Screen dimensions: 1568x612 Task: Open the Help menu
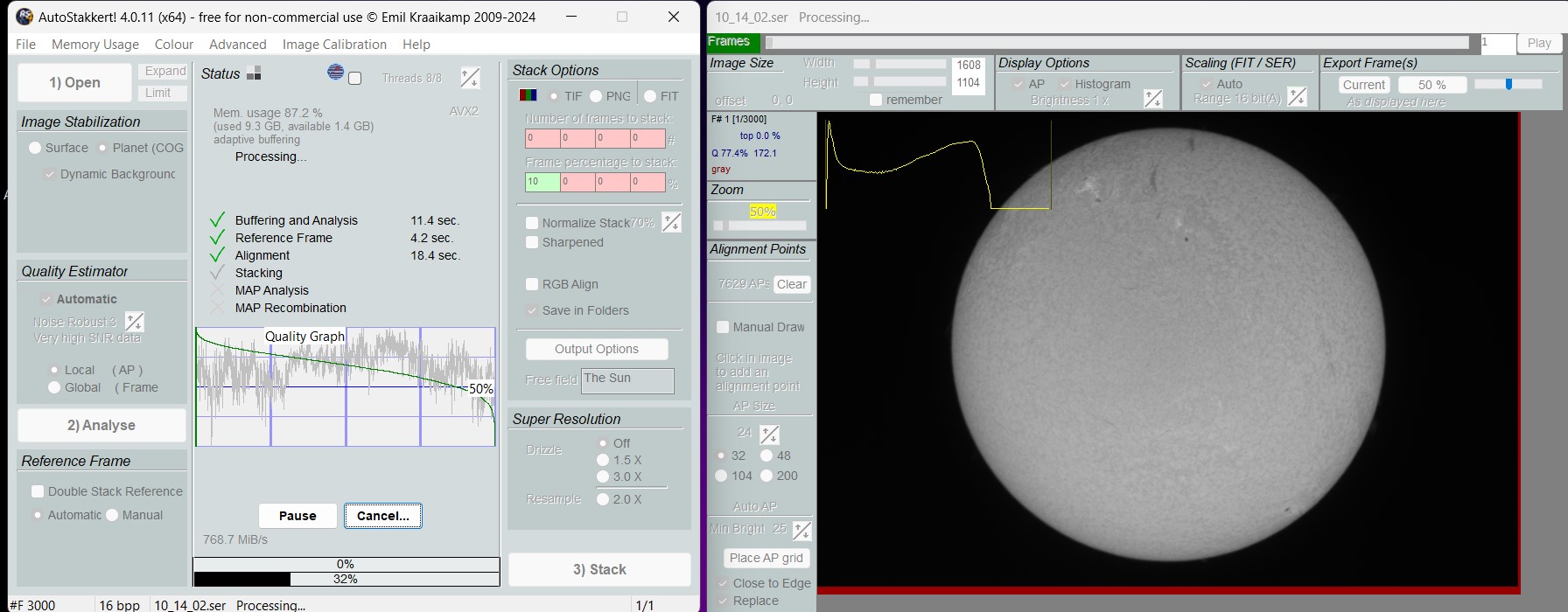pyautogui.click(x=416, y=45)
